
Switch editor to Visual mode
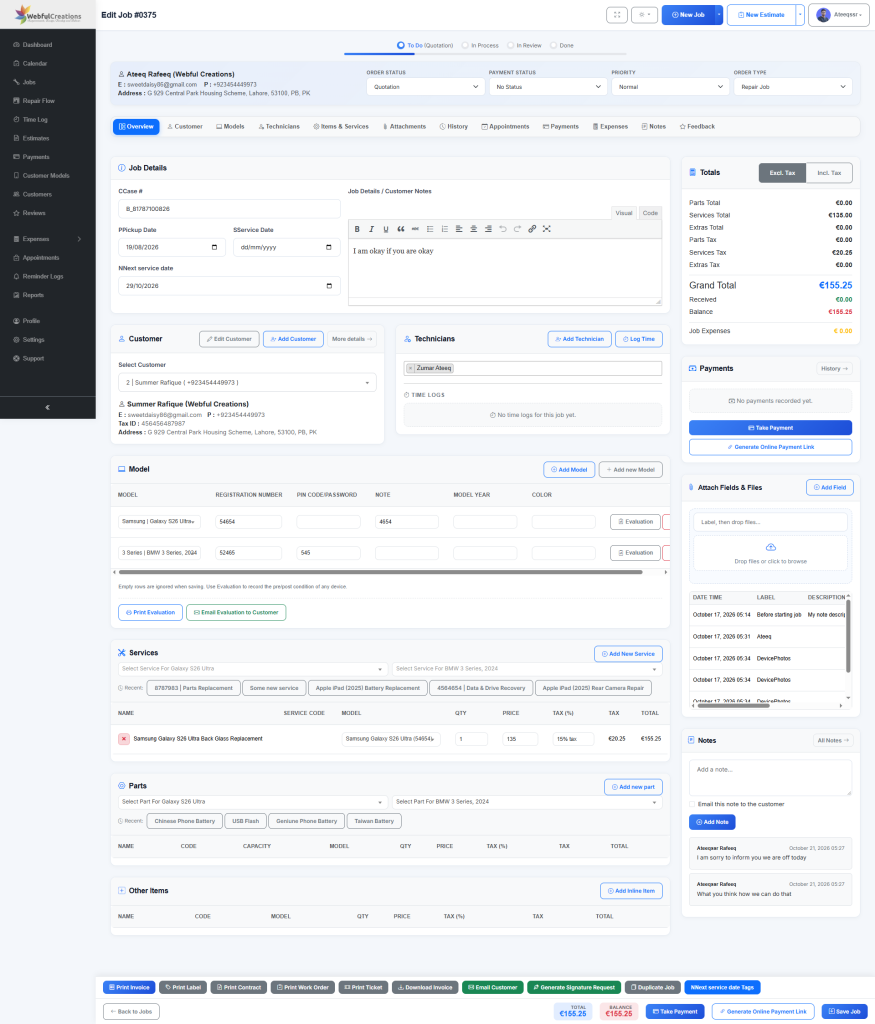(624, 213)
